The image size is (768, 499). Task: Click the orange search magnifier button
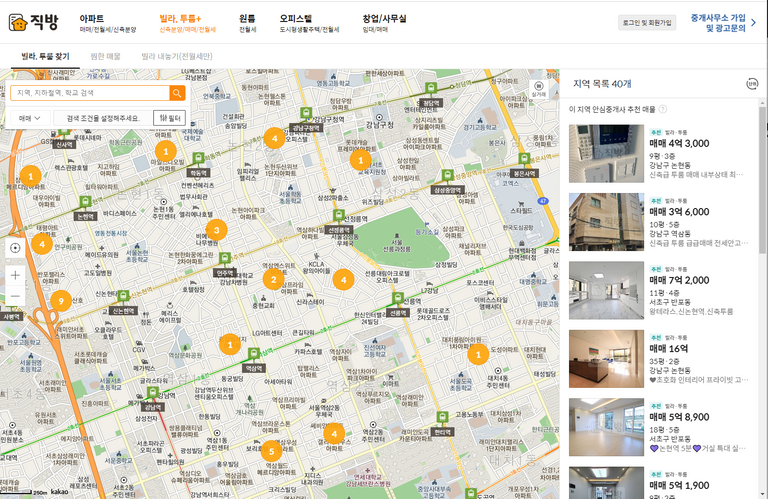pyautogui.click(x=177, y=93)
